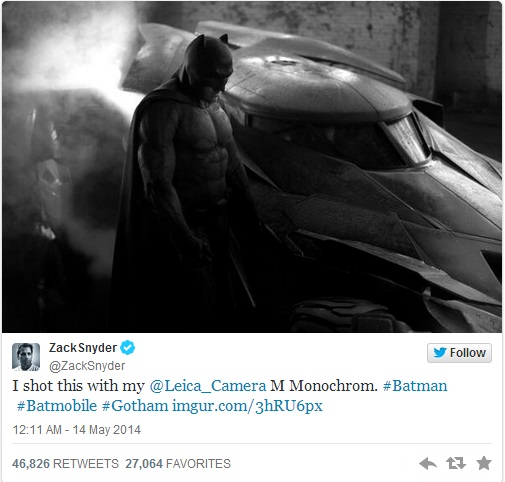Click the reply arrow icon
Viewport: 505px width, 482px height.
pos(428,463)
